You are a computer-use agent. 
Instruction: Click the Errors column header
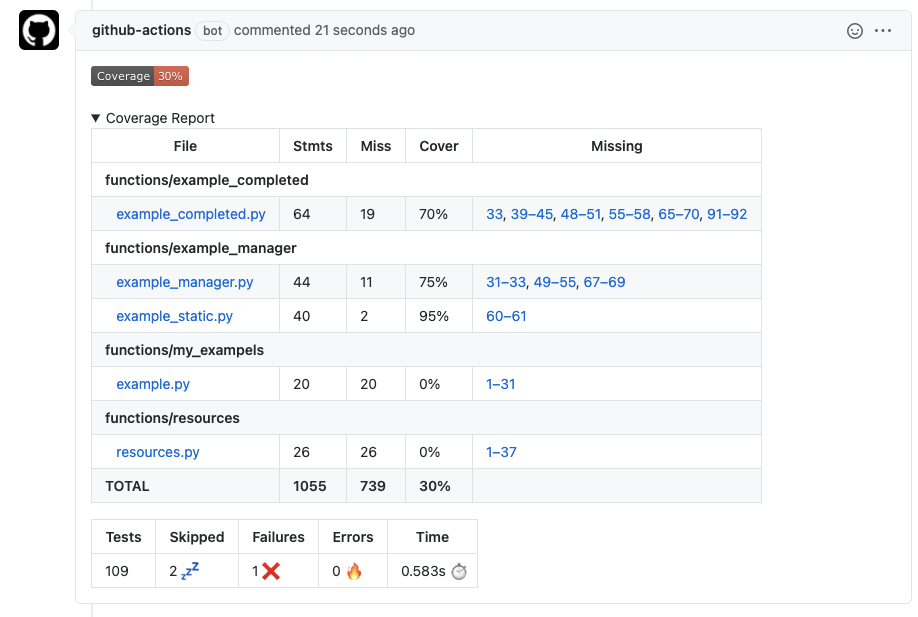pyautogui.click(x=353, y=537)
